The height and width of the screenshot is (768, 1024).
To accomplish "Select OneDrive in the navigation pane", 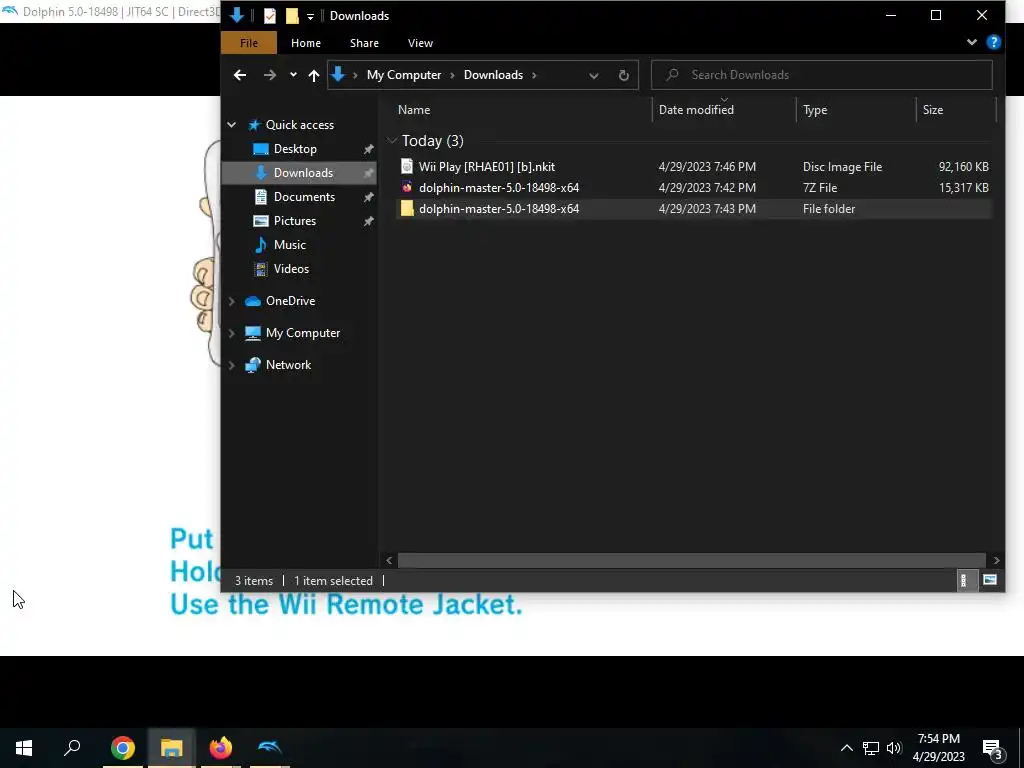I will click(x=290, y=301).
